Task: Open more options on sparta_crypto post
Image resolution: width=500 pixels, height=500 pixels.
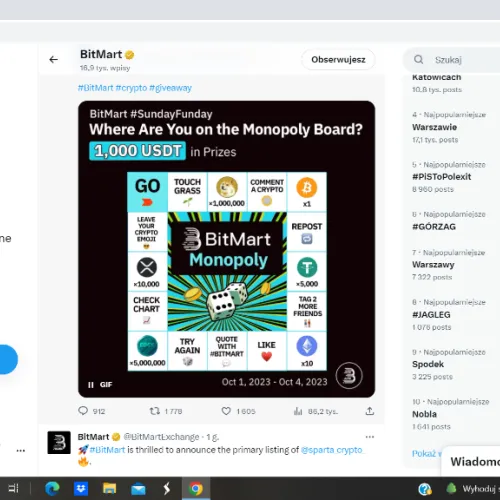Action: [370, 437]
